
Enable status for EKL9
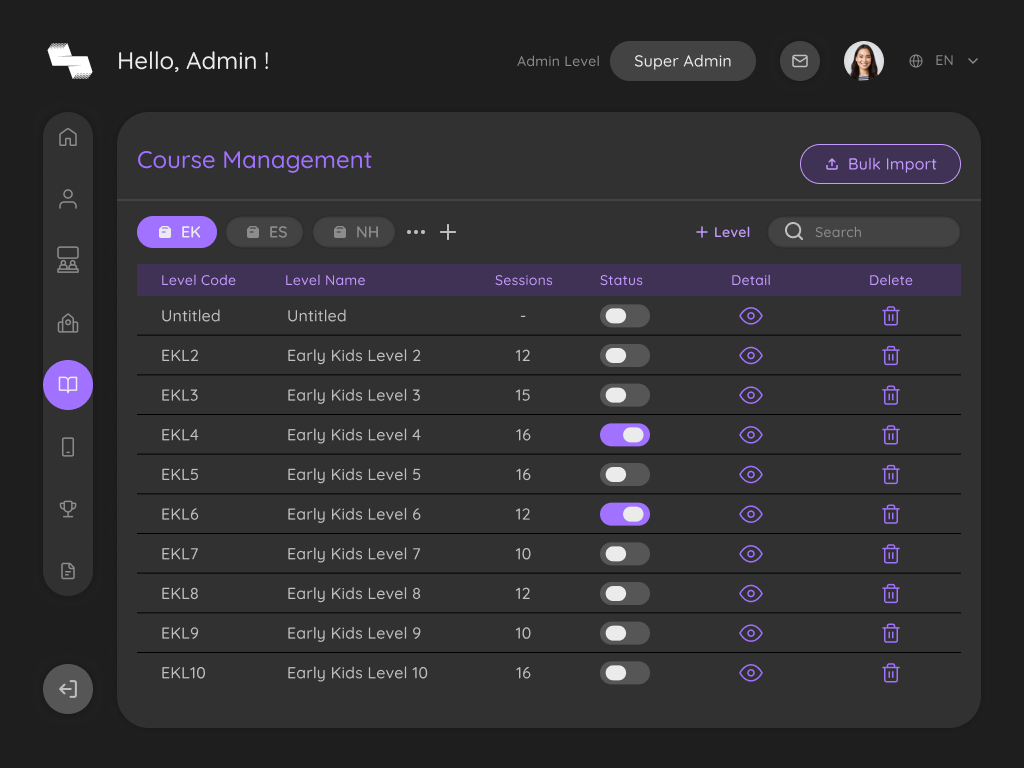point(624,633)
